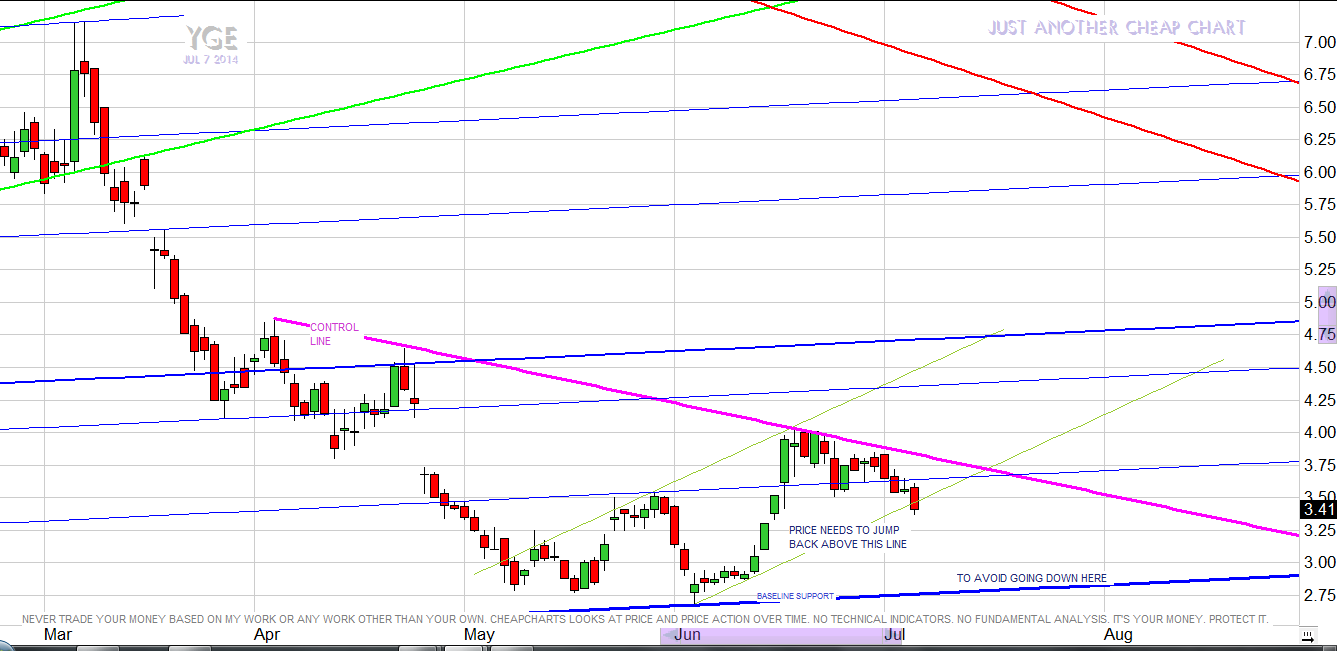Click the Just Another Cheap Chart title
This screenshot has width=1337, height=651.
tap(1117, 28)
